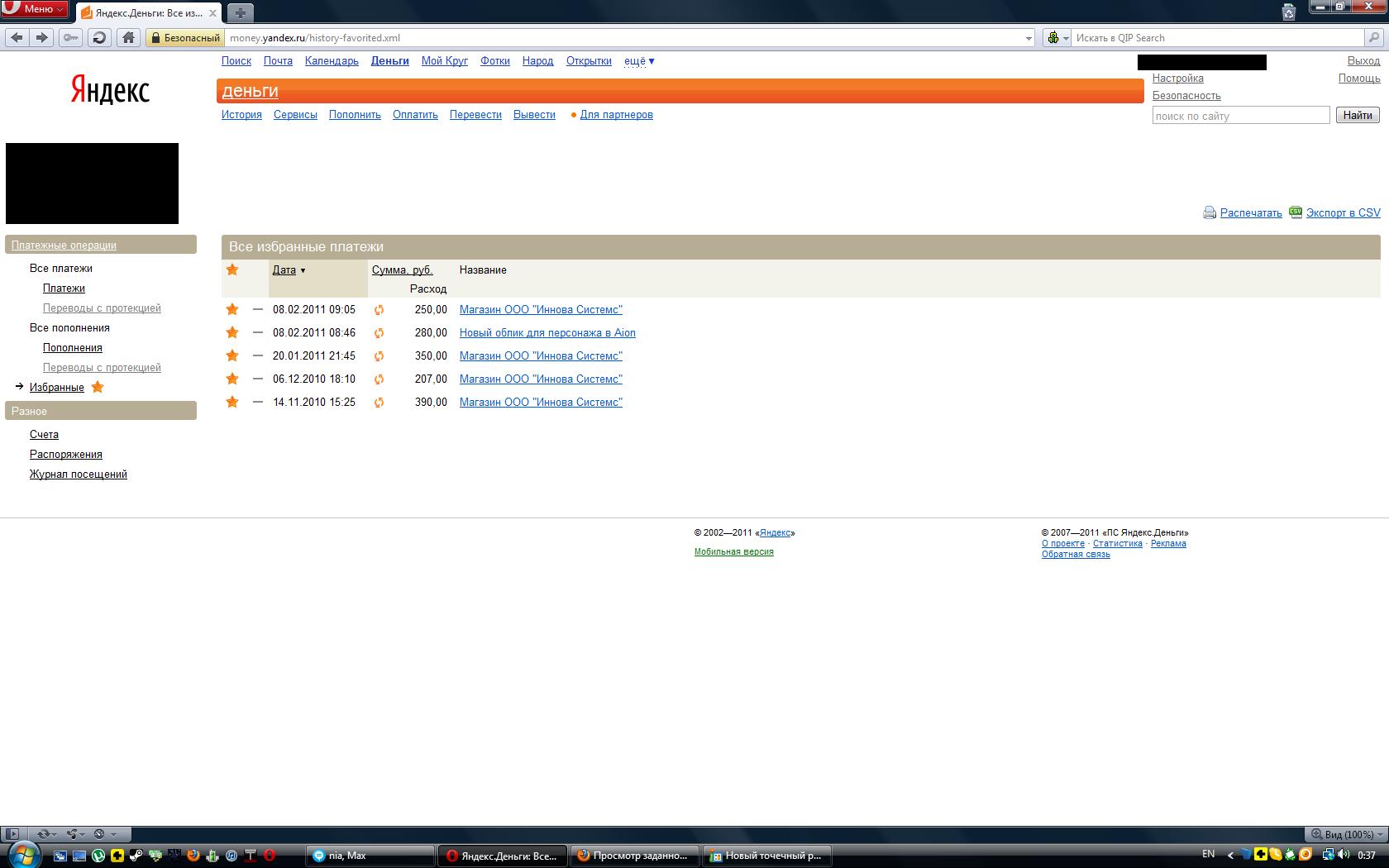Image resolution: width=1389 pixels, height=868 pixels.
Task: Open the Почта link in top navigation
Action: point(278,61)
